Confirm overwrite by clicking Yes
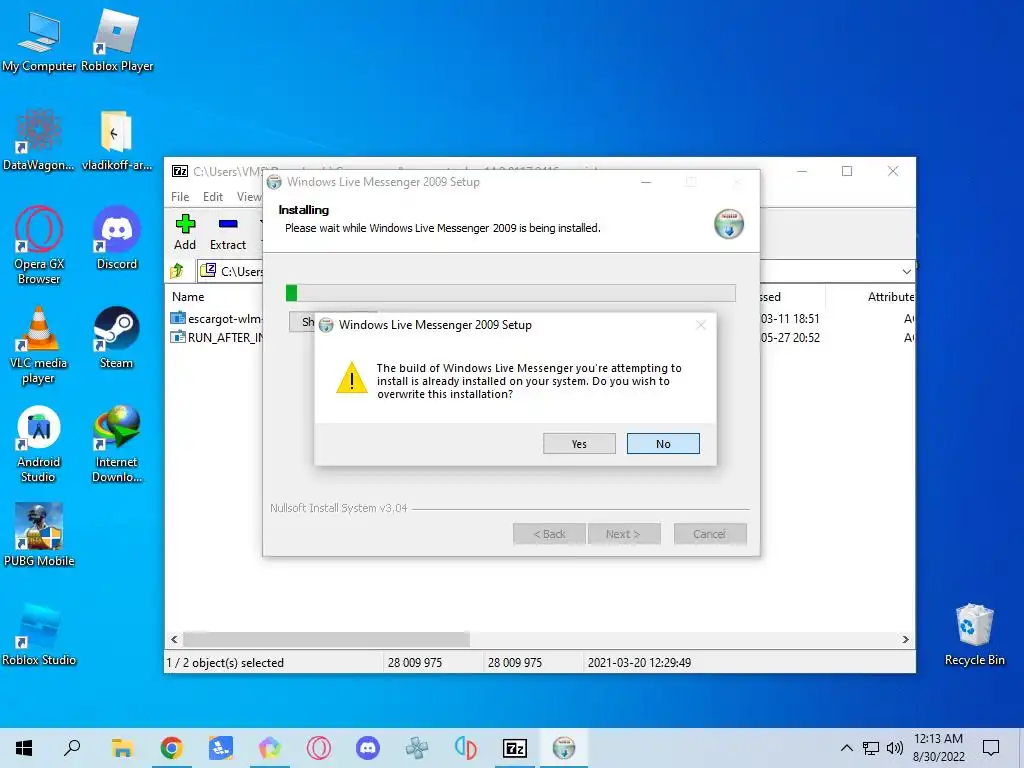This screenshot has height=768, width=1024. point(579,443)
